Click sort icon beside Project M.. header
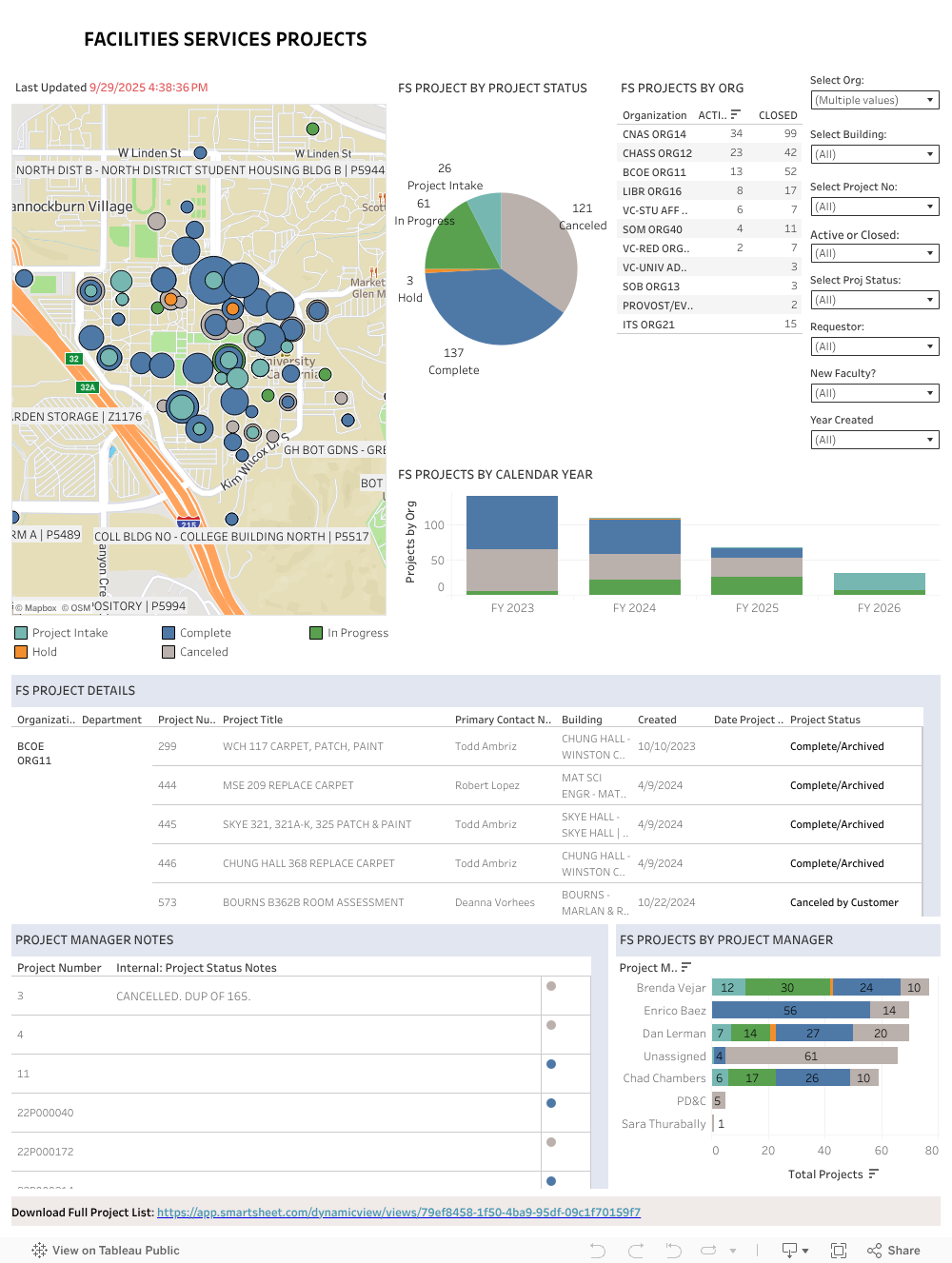The image size is (952, 1263). coord(686,968)
